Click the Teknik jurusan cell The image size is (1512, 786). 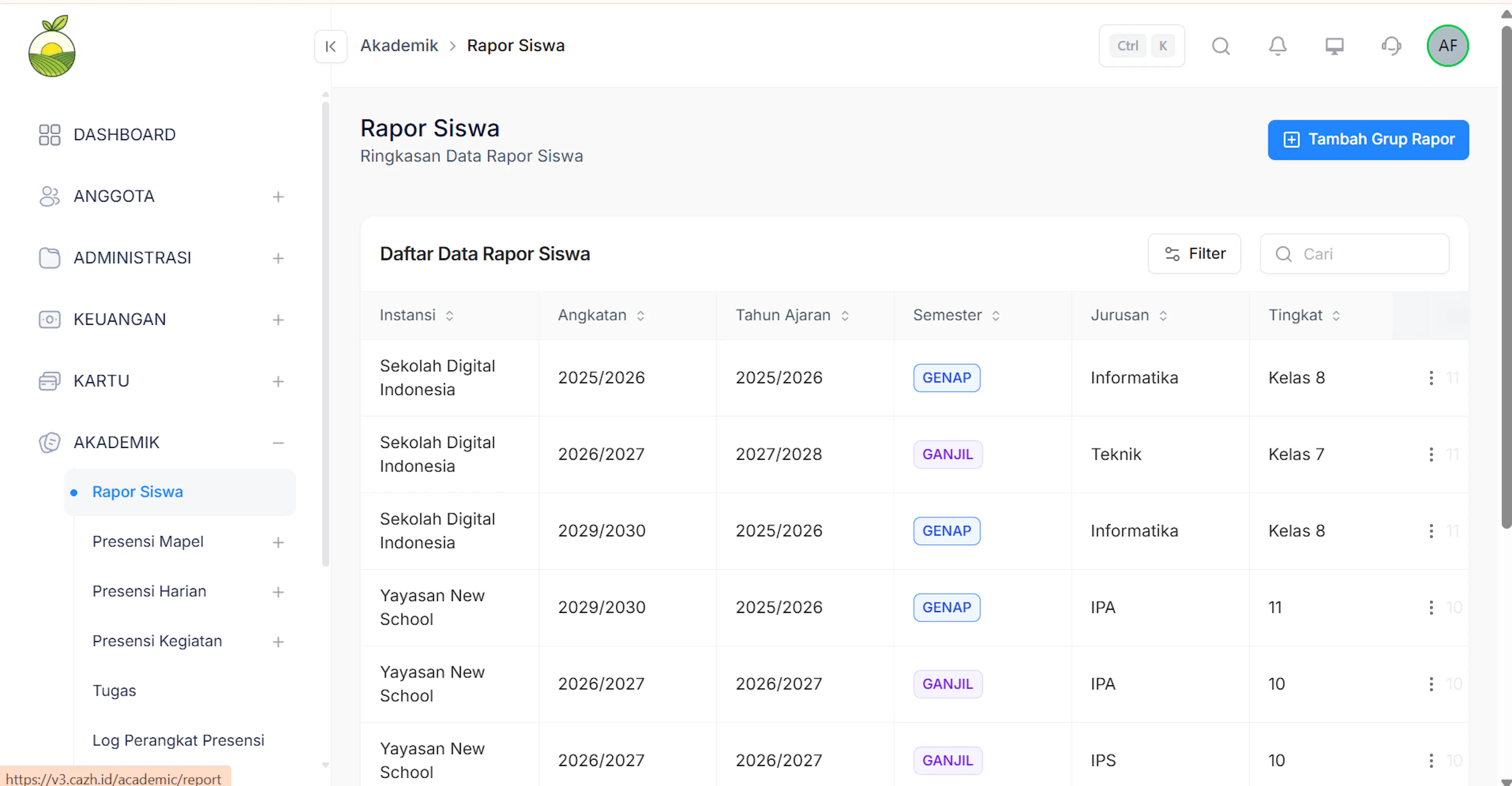point(1116,454)
